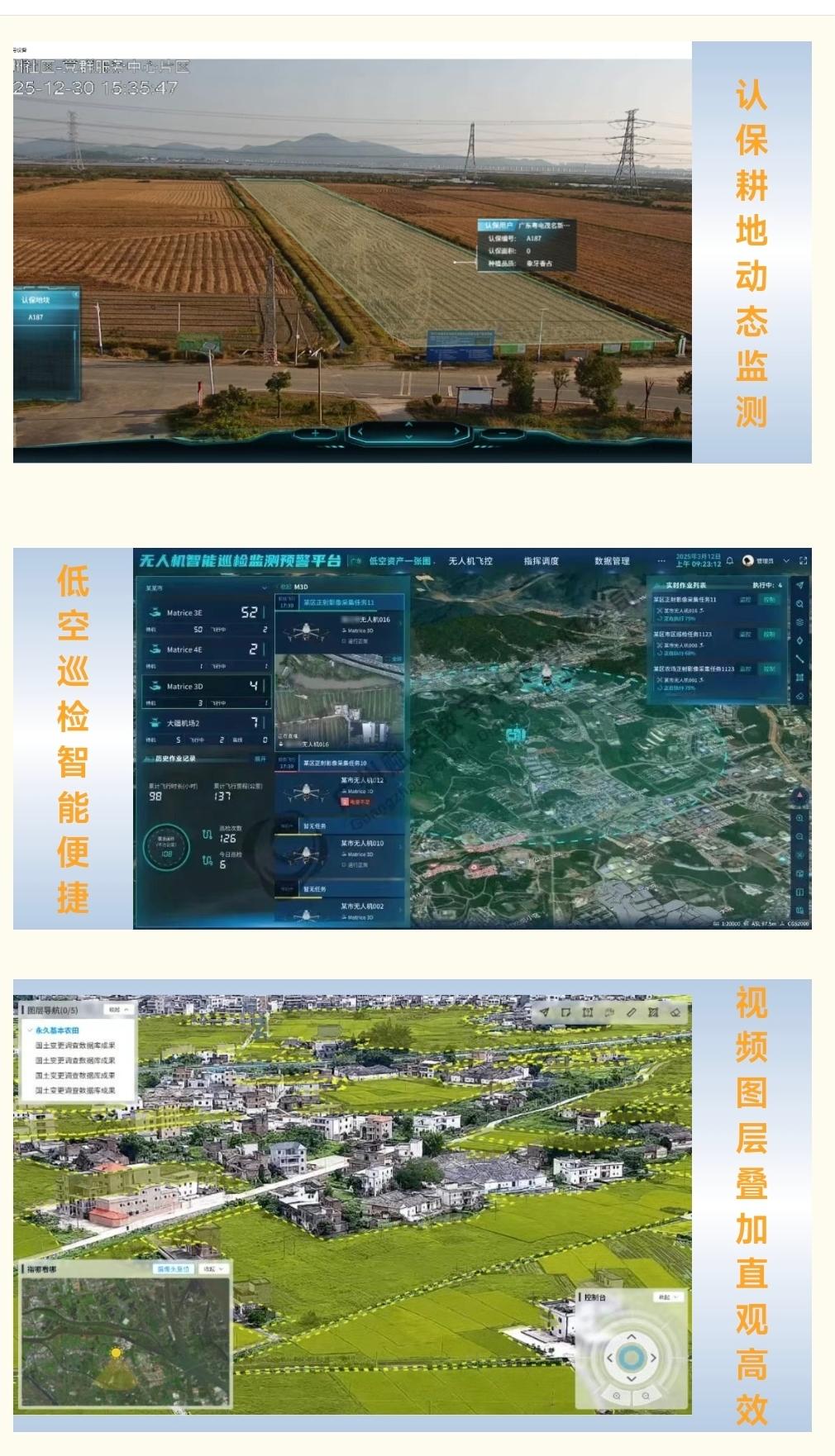Click the plus button on farmland monitoring control bar
The height and width of the screenshot is (1456, 835).
pos(315,433)
